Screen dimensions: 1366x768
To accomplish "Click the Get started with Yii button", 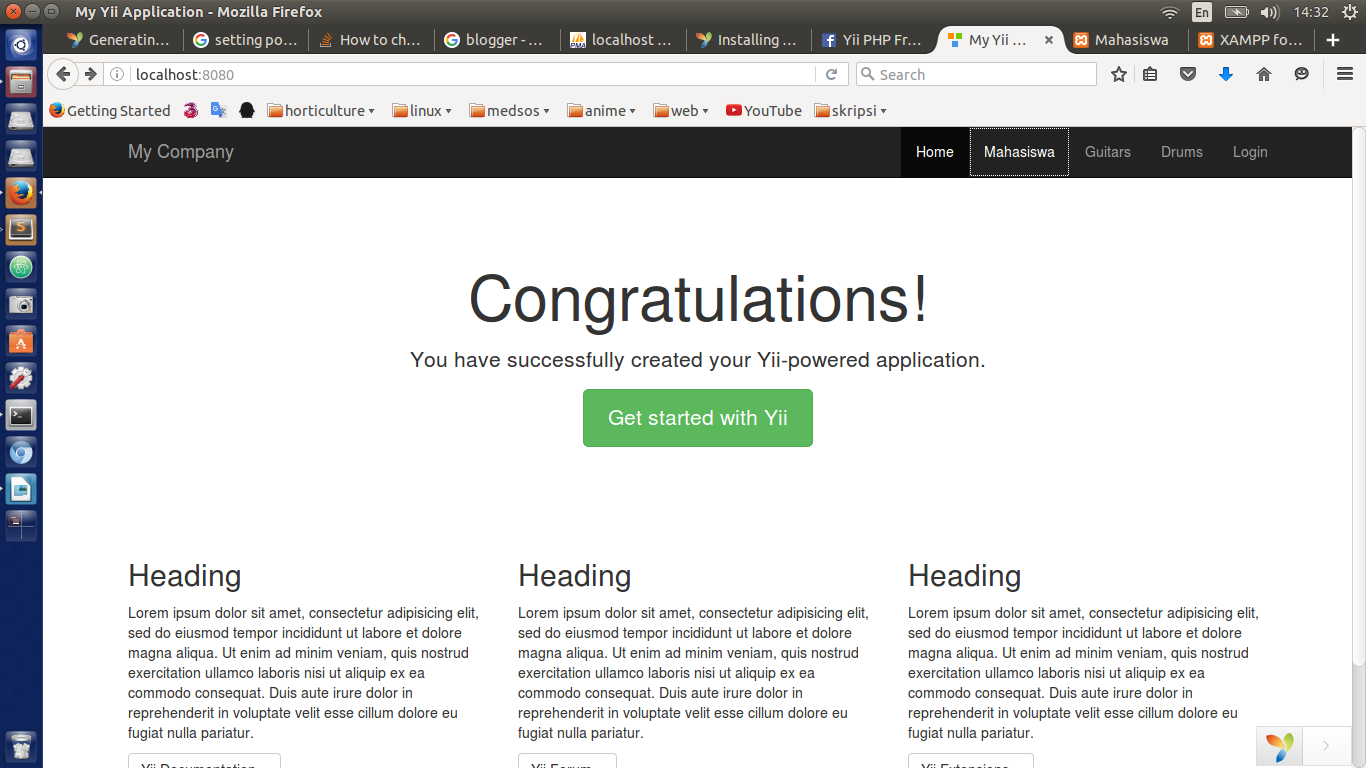I will [697, 418].
